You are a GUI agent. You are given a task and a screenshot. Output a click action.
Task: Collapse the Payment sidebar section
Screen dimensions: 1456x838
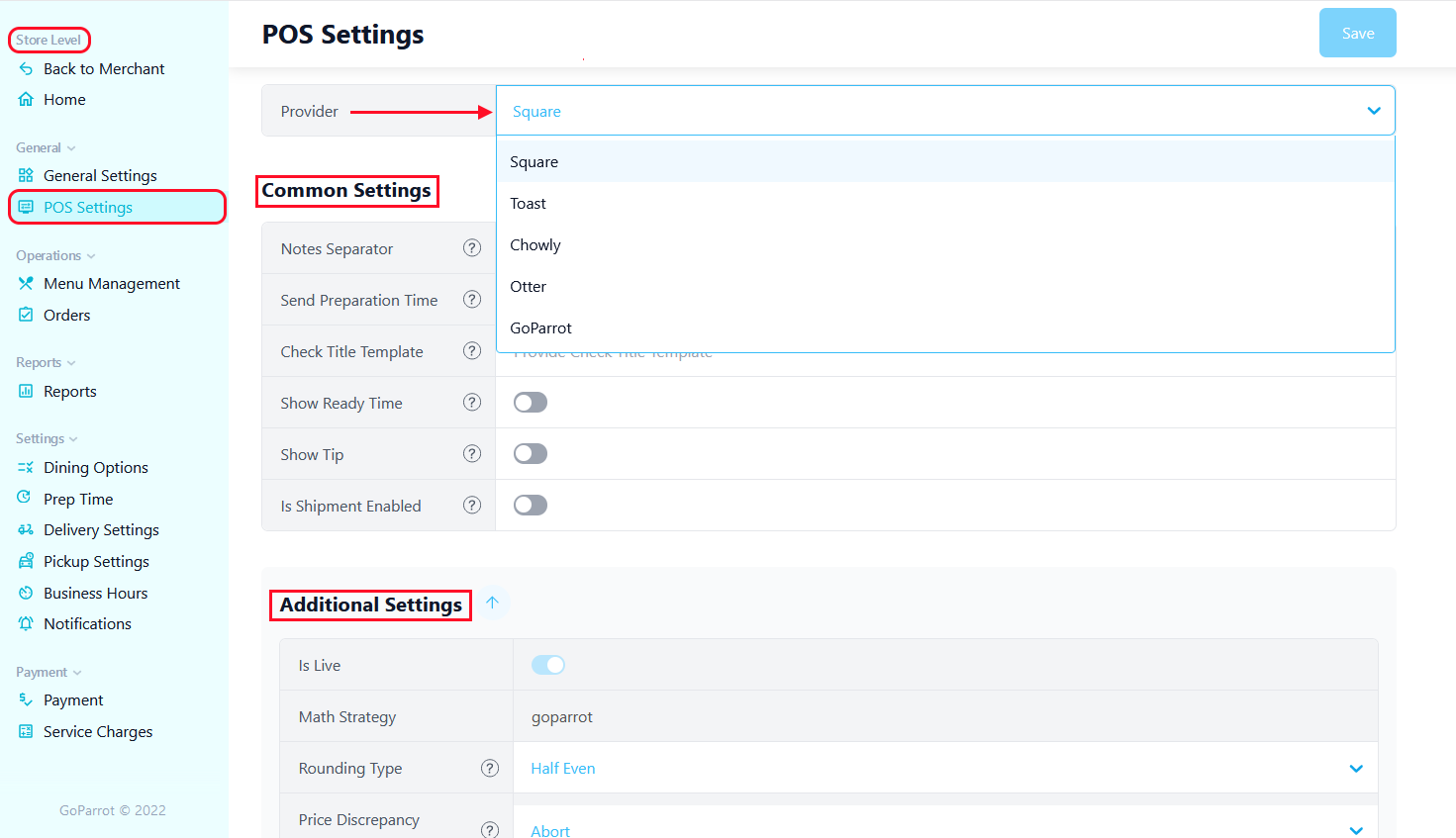49,672
